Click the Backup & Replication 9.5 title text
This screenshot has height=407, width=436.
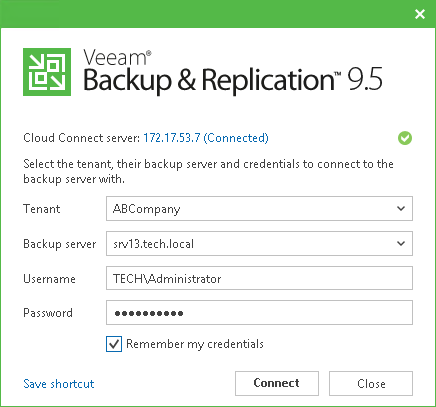tap(233, 80)
